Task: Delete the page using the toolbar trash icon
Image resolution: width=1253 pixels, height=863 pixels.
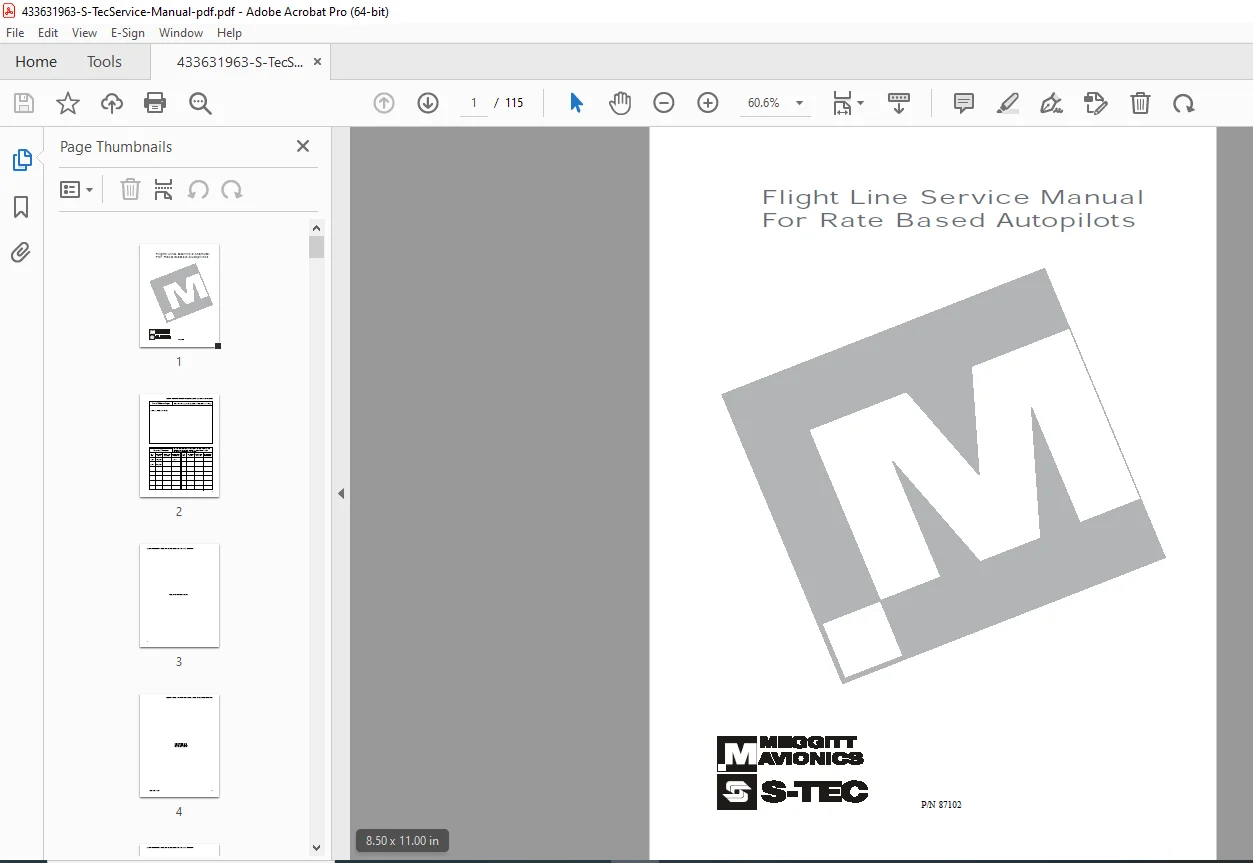Action: point(1140,103)
